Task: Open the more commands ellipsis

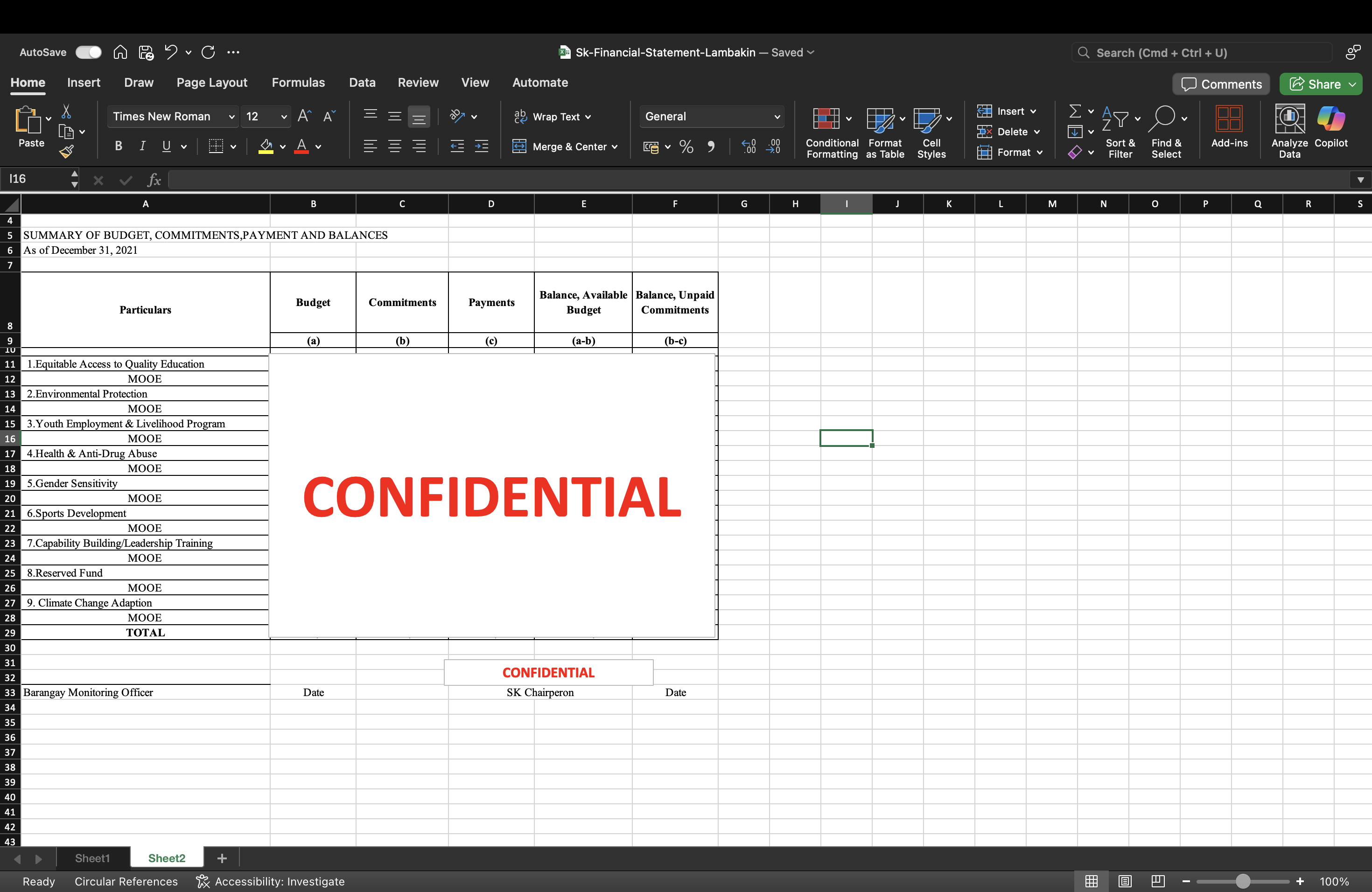Action: pyautogui.click(x=233, y=52)
